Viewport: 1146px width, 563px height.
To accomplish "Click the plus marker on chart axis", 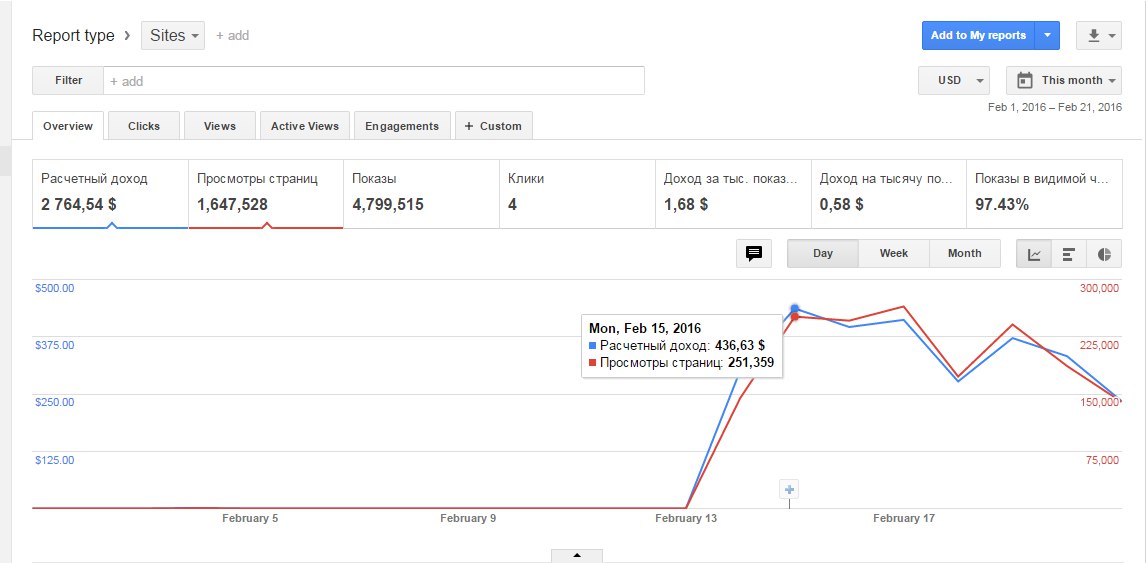I will (789, 489).
